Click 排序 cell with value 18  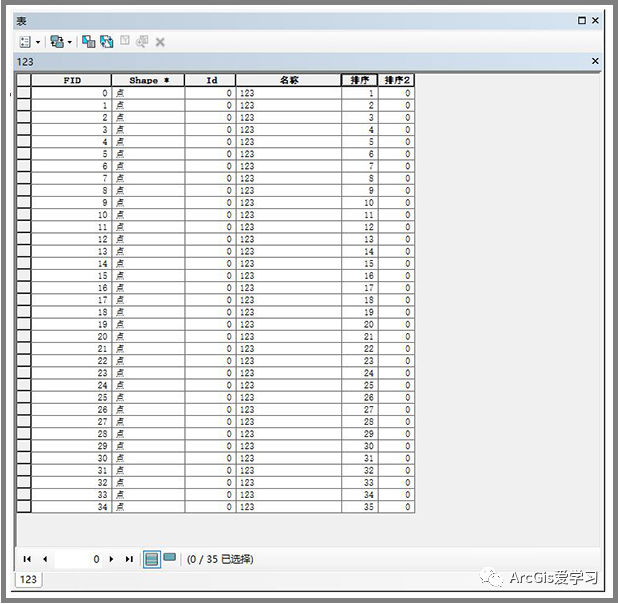pyautogui.click(x=359, y=300)
